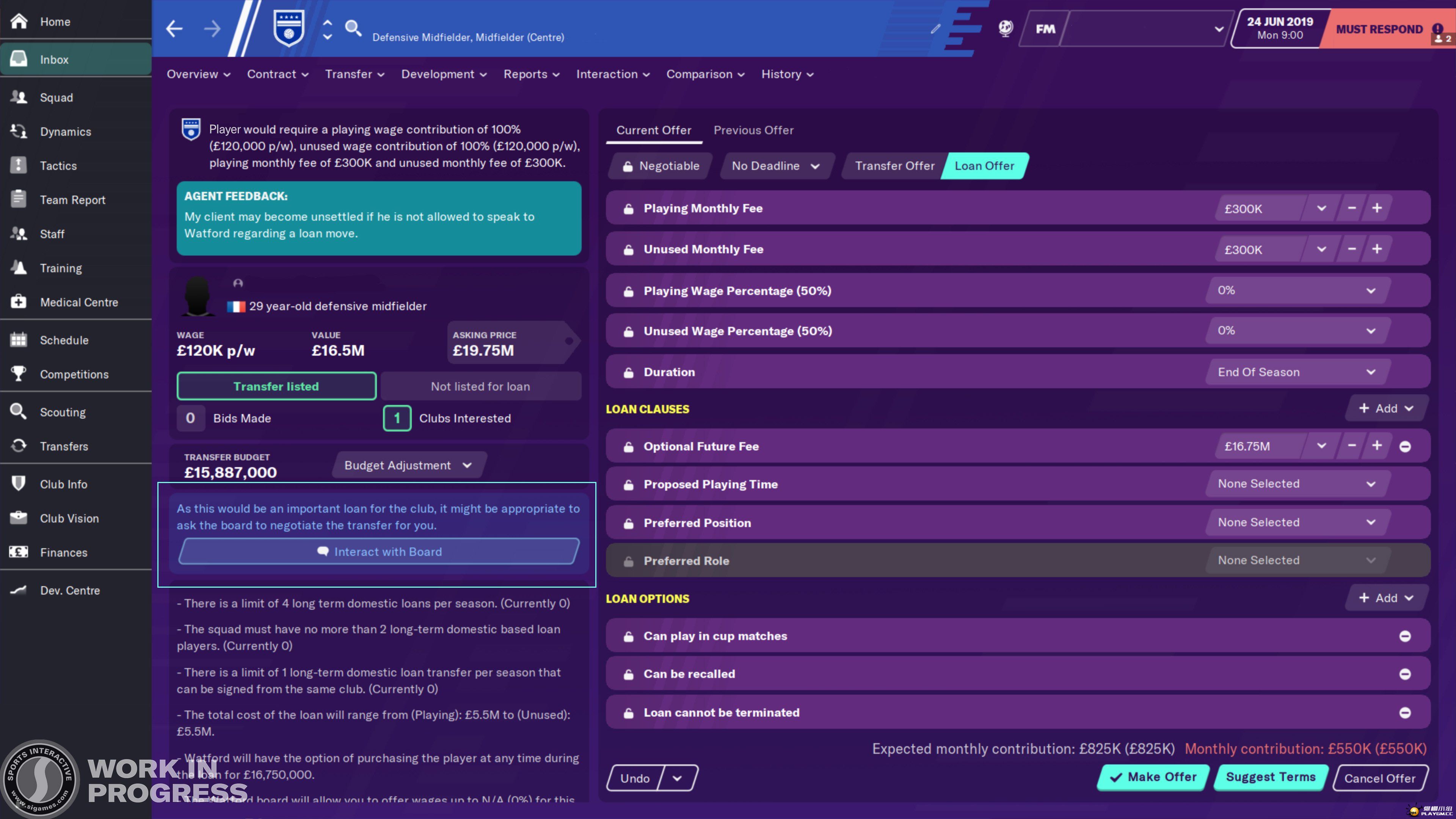1456x819 pixels.
Task: Open the world globe icon
Action: 1006,28
